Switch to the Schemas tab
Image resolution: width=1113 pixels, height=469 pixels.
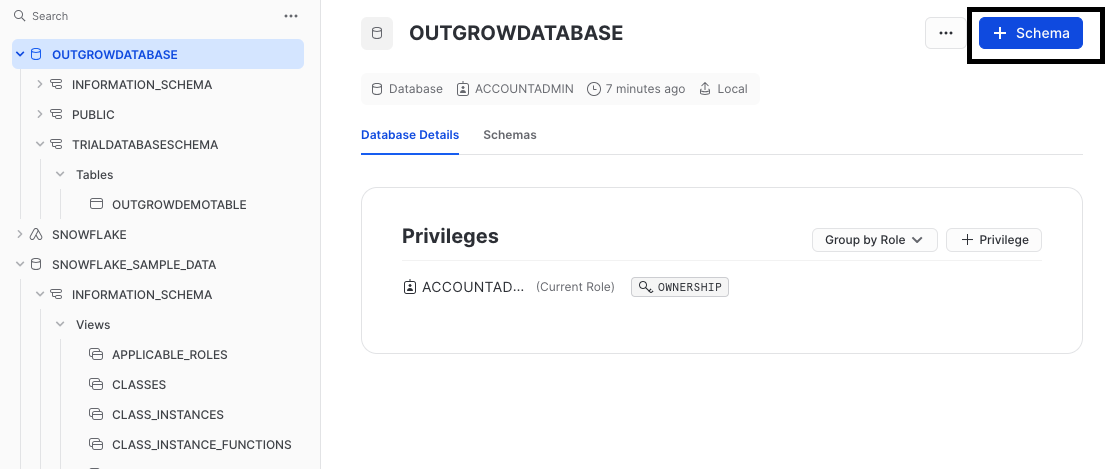tap(509, 135)
